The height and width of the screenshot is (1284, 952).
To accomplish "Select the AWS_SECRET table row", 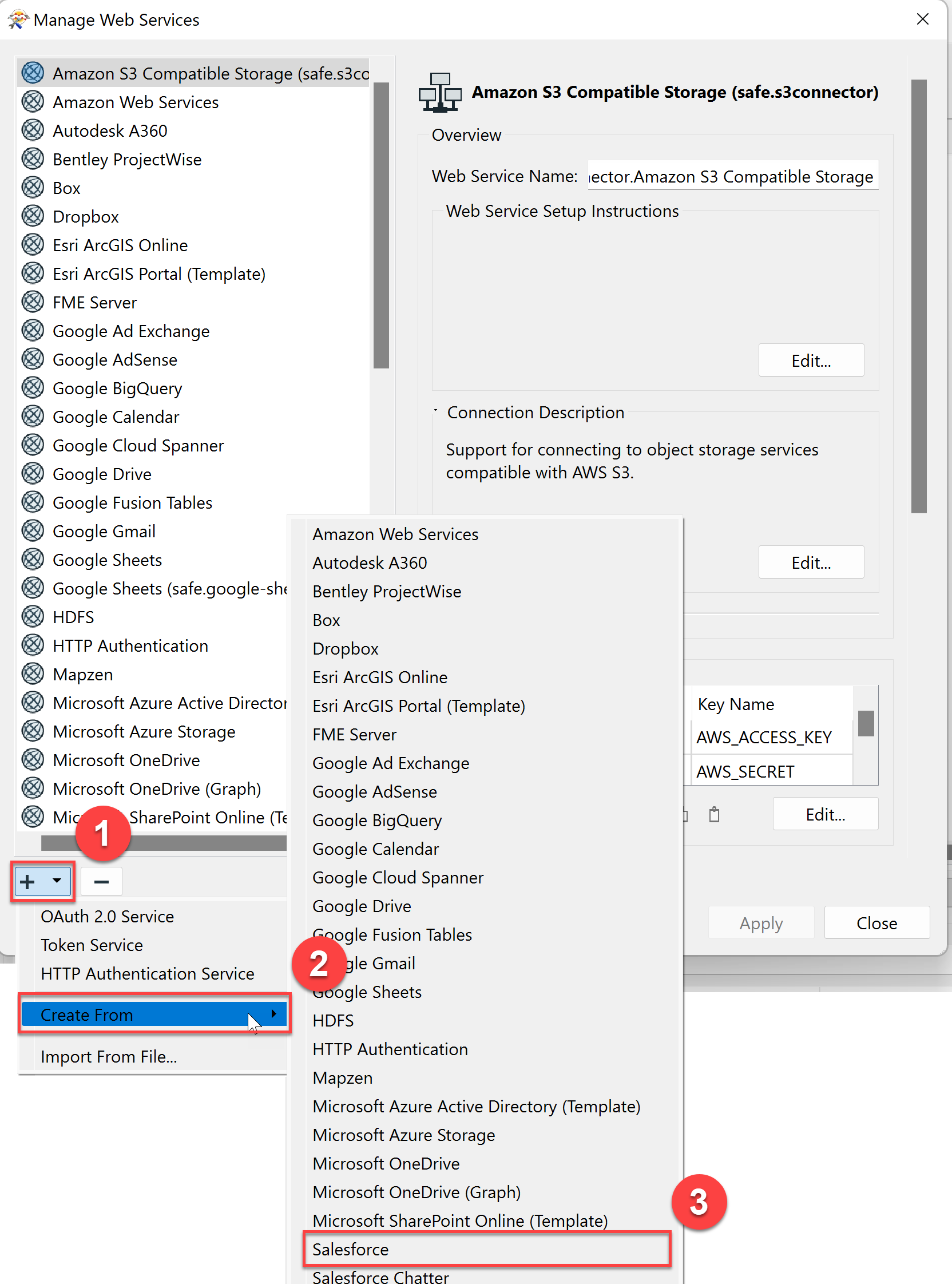I will point(771,771).
